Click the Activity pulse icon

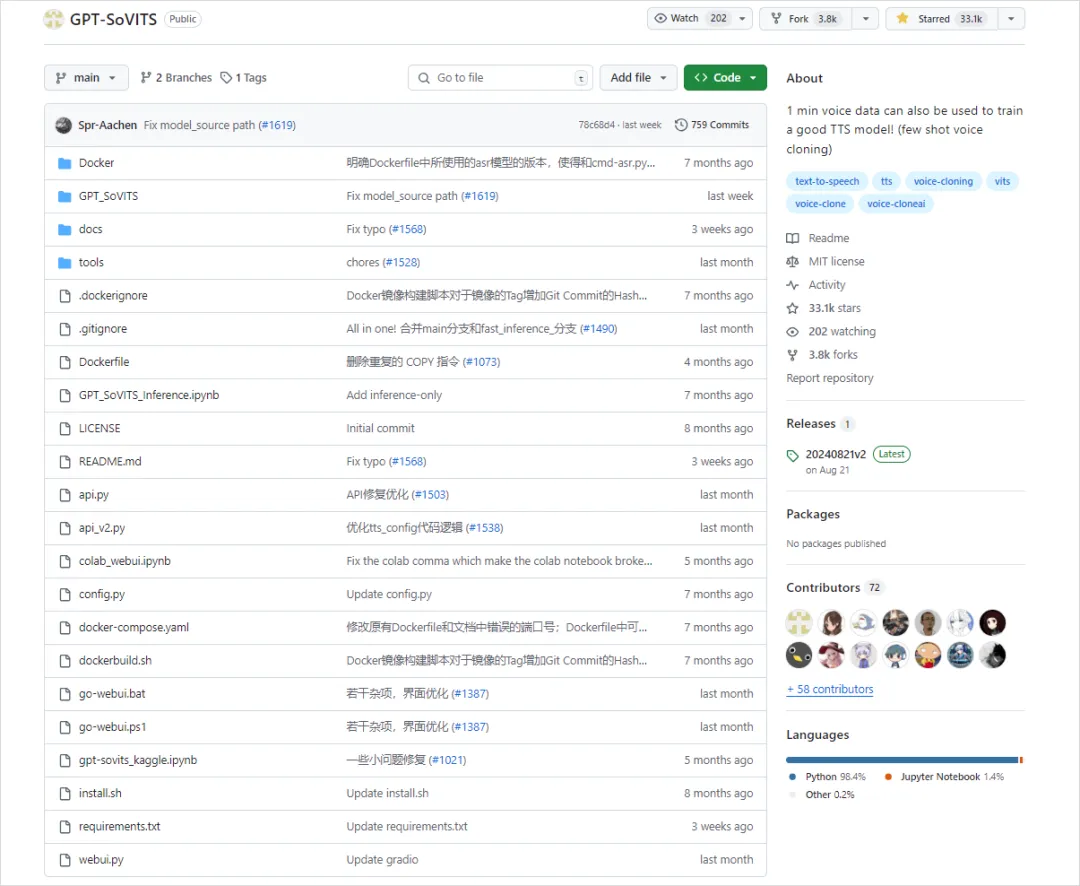pyautogui.click(x=793, y=285)
